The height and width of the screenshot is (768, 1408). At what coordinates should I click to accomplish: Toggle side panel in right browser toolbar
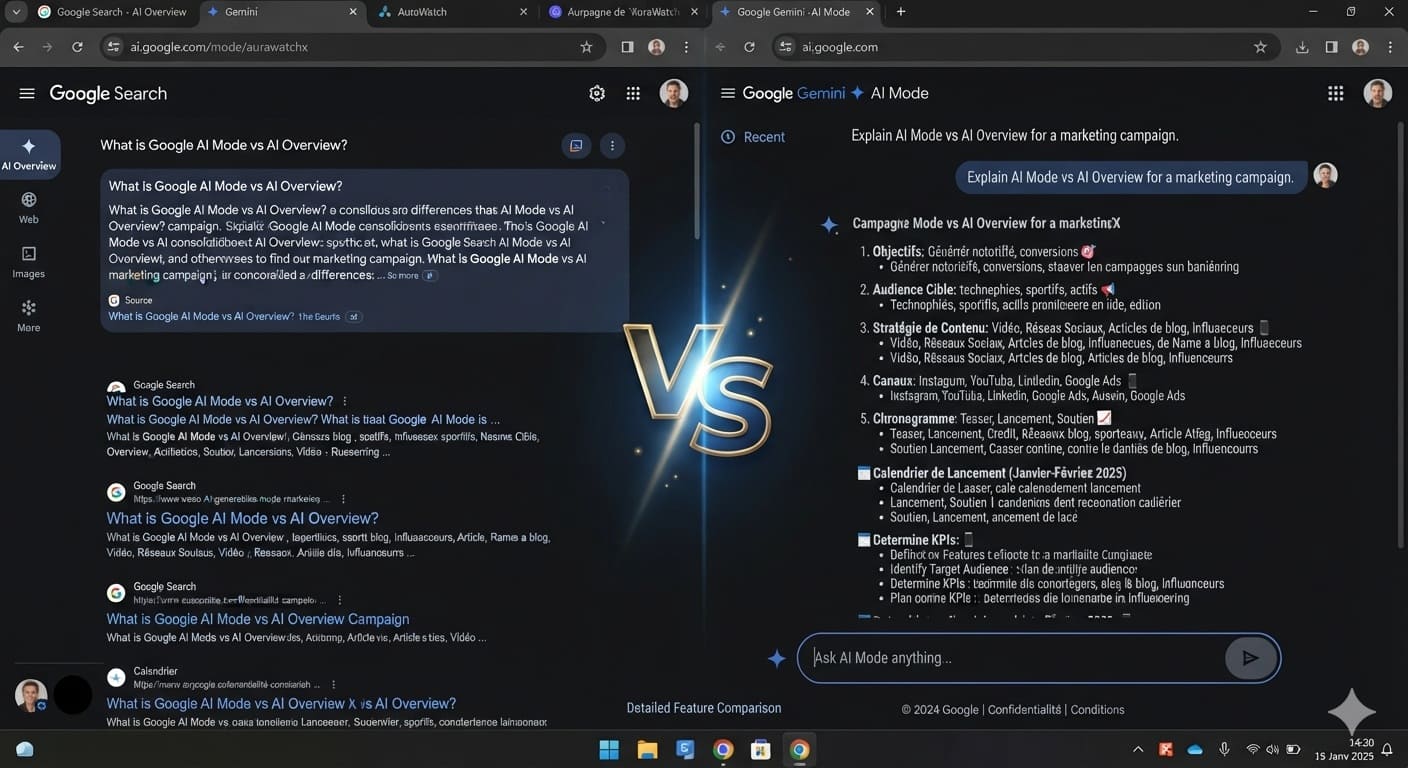pos(1331,47)
